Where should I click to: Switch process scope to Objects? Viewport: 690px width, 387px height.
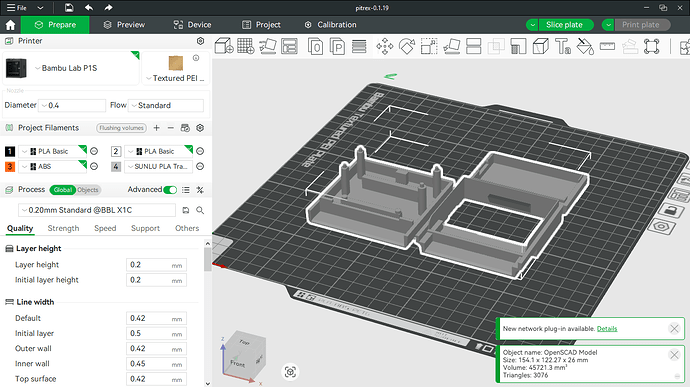click(88, 190)
